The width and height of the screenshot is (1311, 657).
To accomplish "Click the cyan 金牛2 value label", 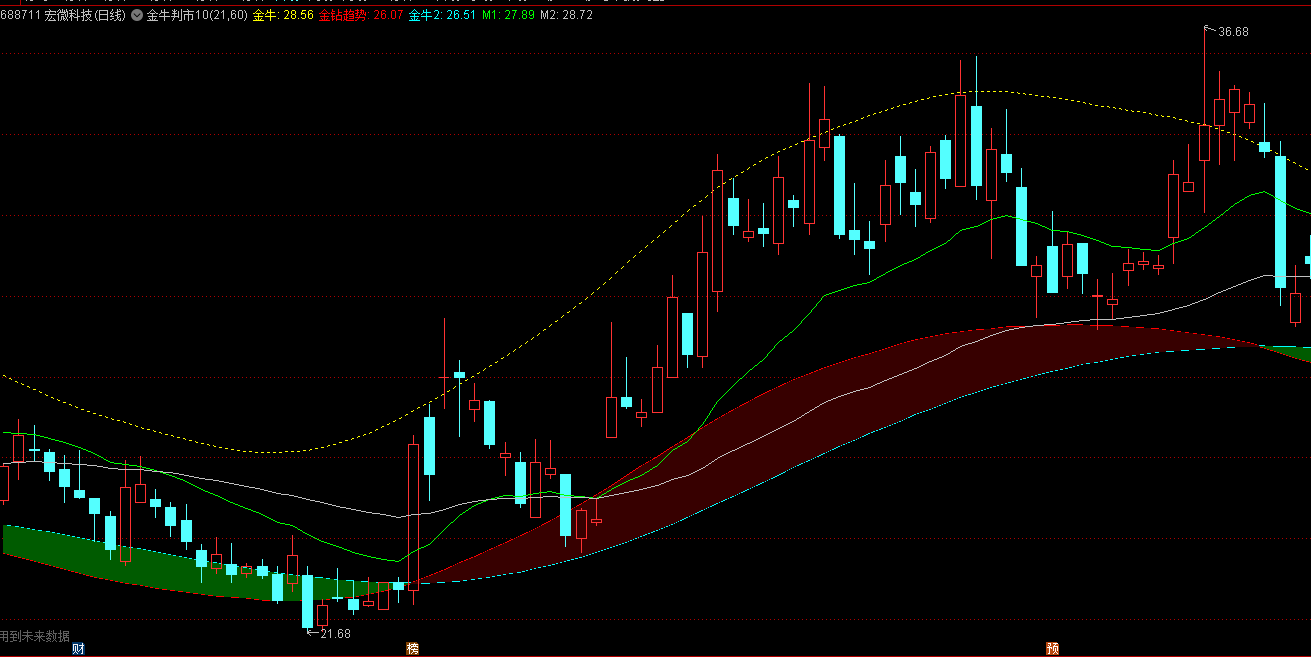I will (442, 15).
